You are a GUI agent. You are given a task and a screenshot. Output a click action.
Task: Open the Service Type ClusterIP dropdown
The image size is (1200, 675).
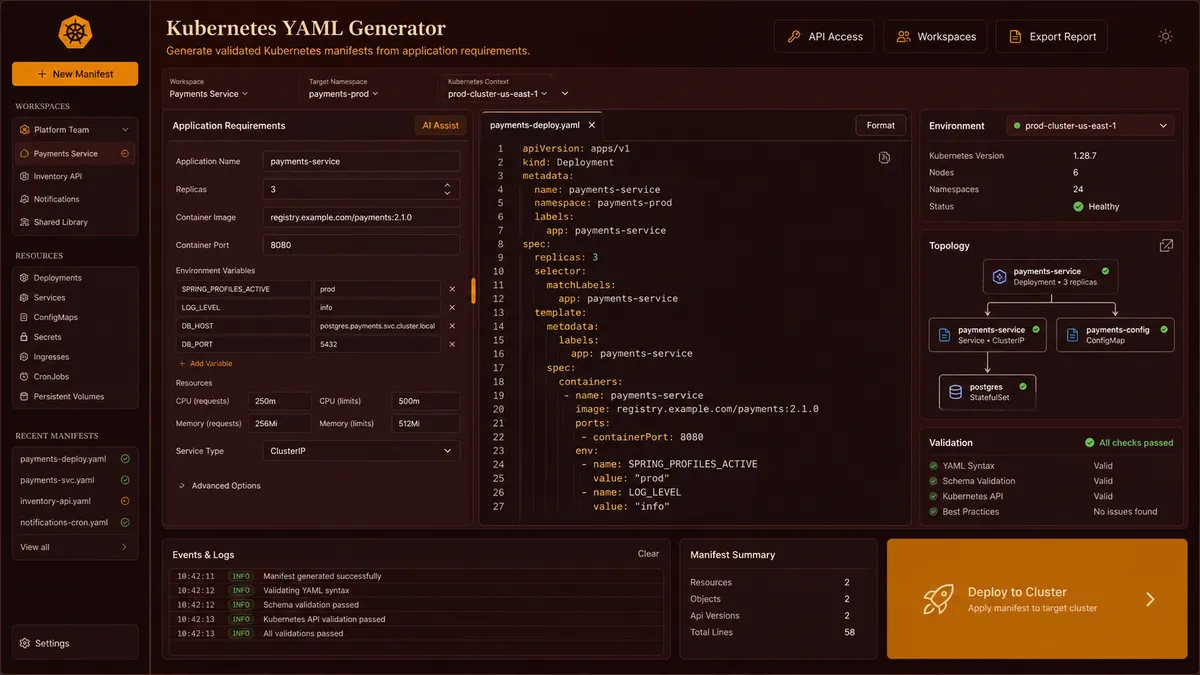[x=361, y=451]
